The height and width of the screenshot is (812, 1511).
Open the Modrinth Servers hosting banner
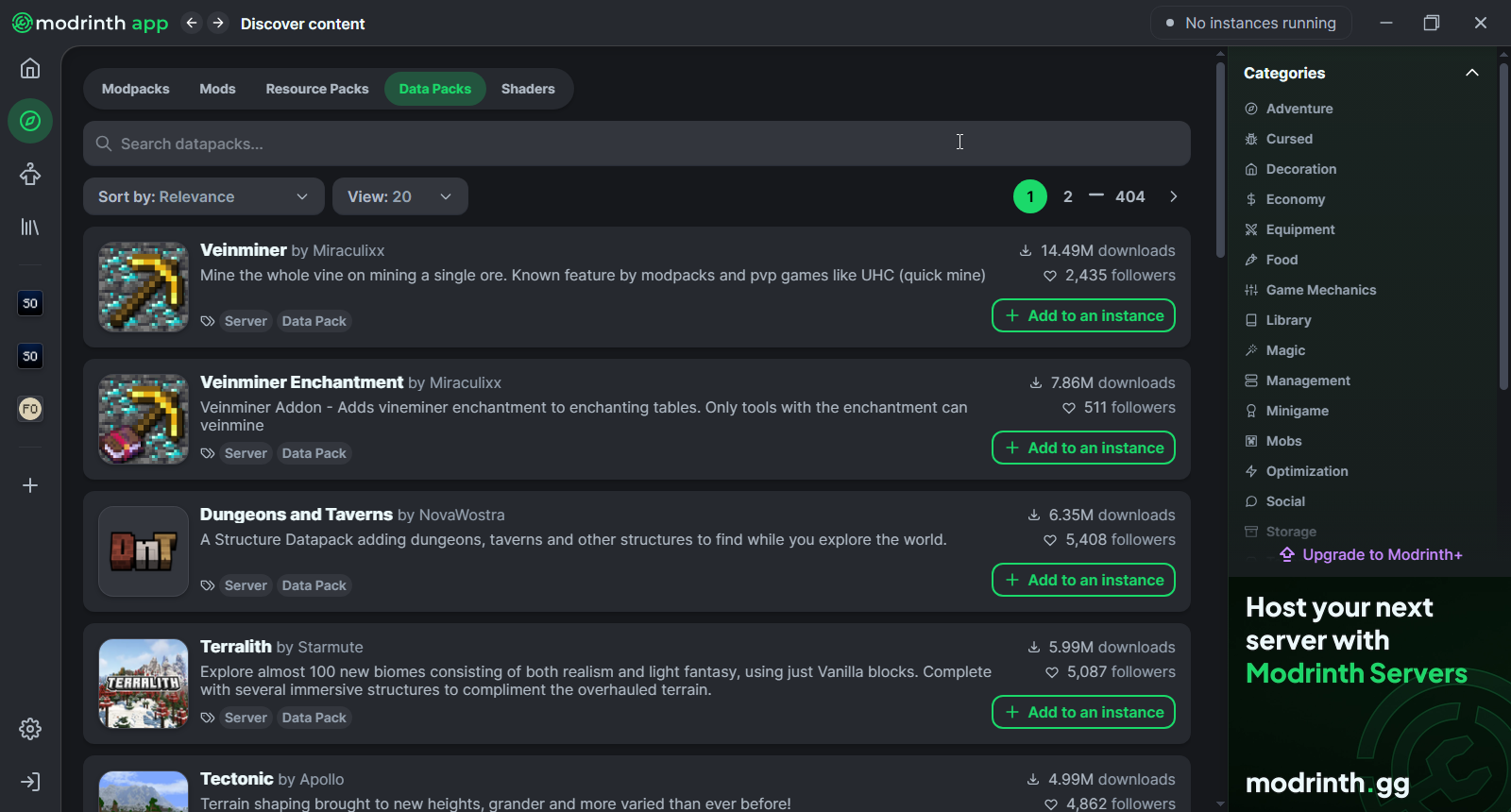[1369, 695]
